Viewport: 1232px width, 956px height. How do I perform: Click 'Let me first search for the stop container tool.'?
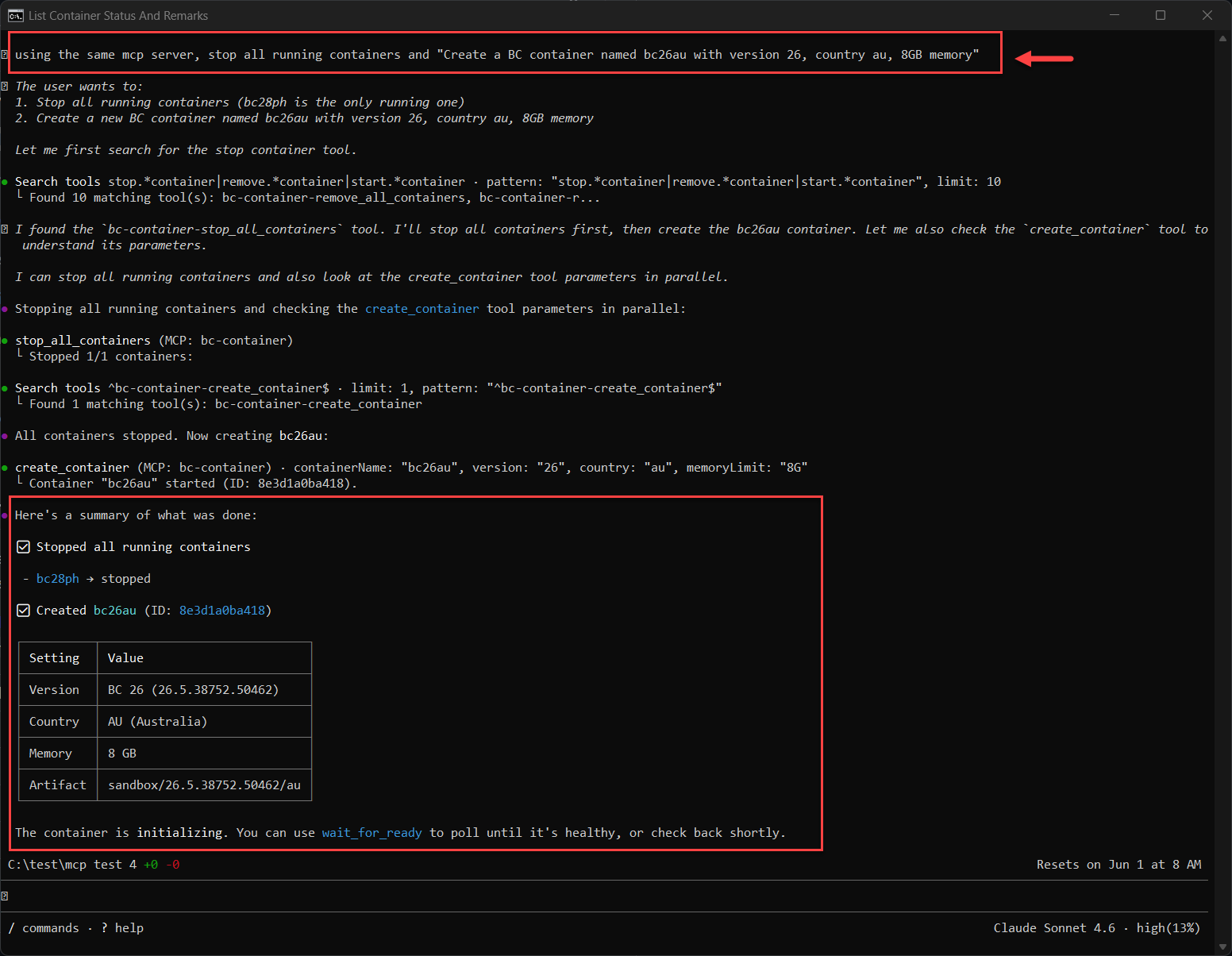[x=186, y=150]
